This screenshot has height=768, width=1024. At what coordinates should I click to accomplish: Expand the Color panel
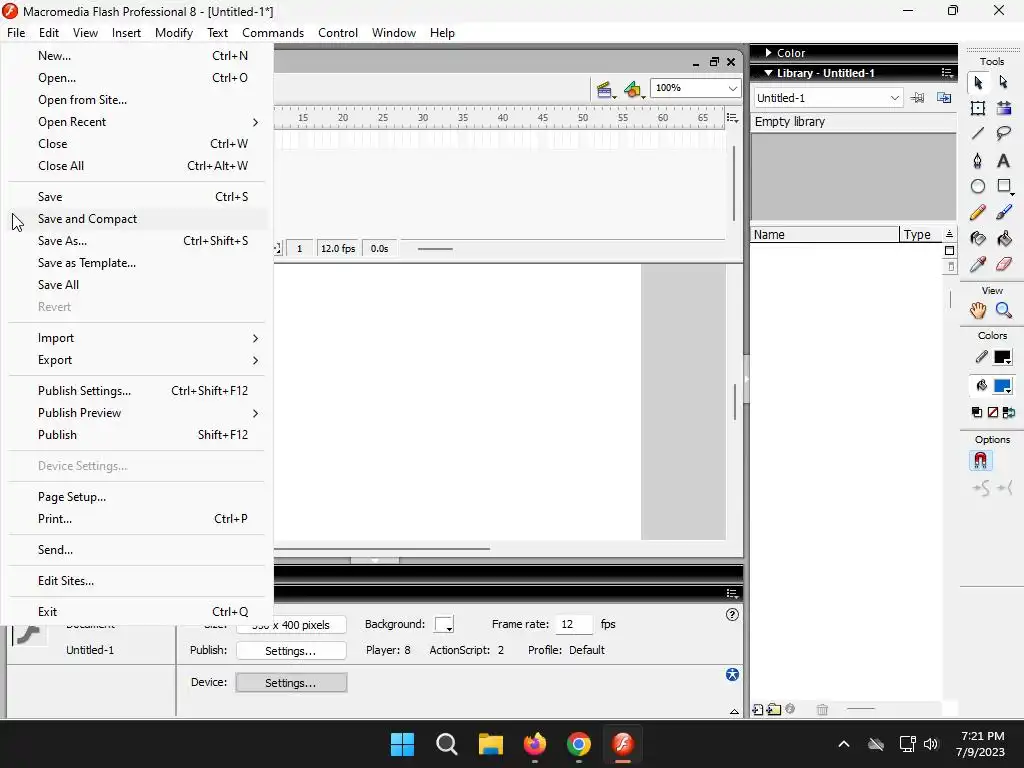pyautogui.click(x=769, y=52)
